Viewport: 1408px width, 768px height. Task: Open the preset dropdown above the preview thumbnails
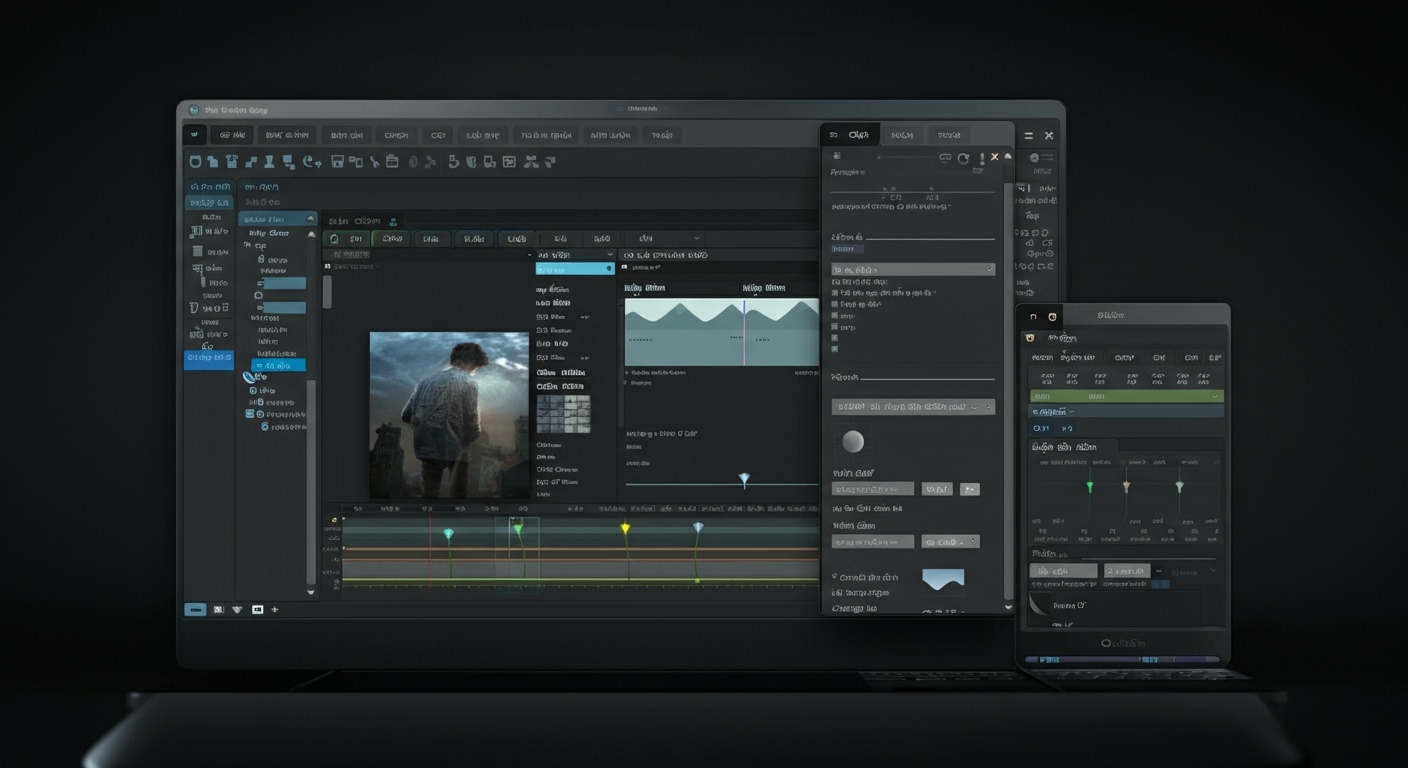pyautogui.click(x=573, y=255)
